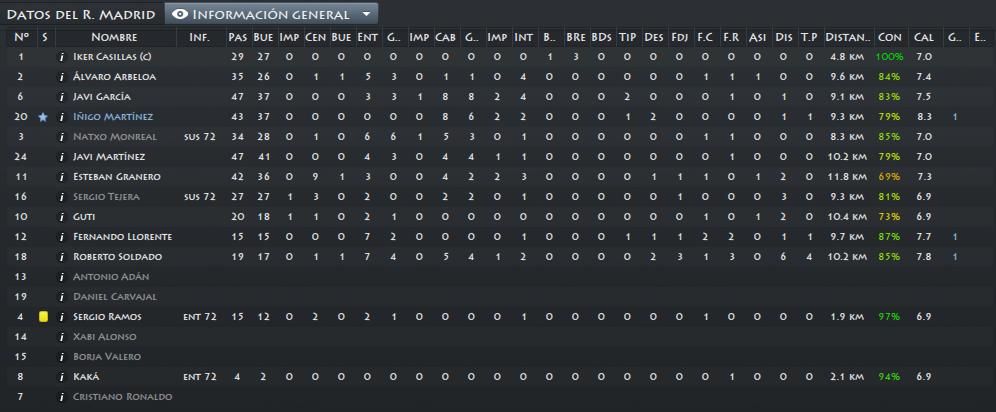Sort by Distan.. column header
996x412 pixels.
pos(848,37)
